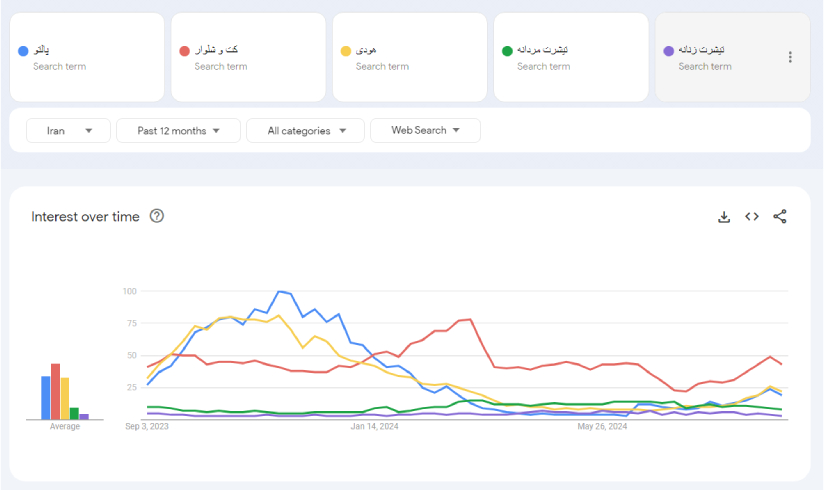Viewport: 824px width, 490px height.
Task: Open the All categories dropdown
Action: 305,130
